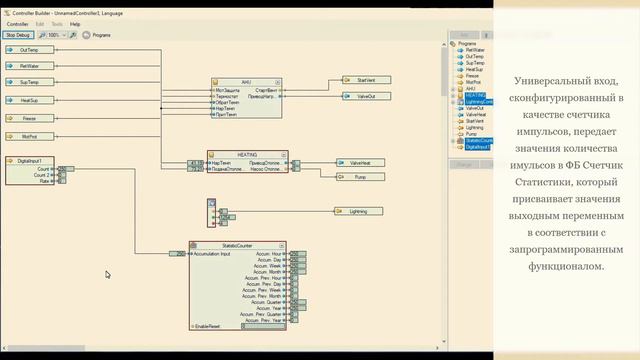
Task: Click the Programs root icon in the tree
Action: pos(453,44)
